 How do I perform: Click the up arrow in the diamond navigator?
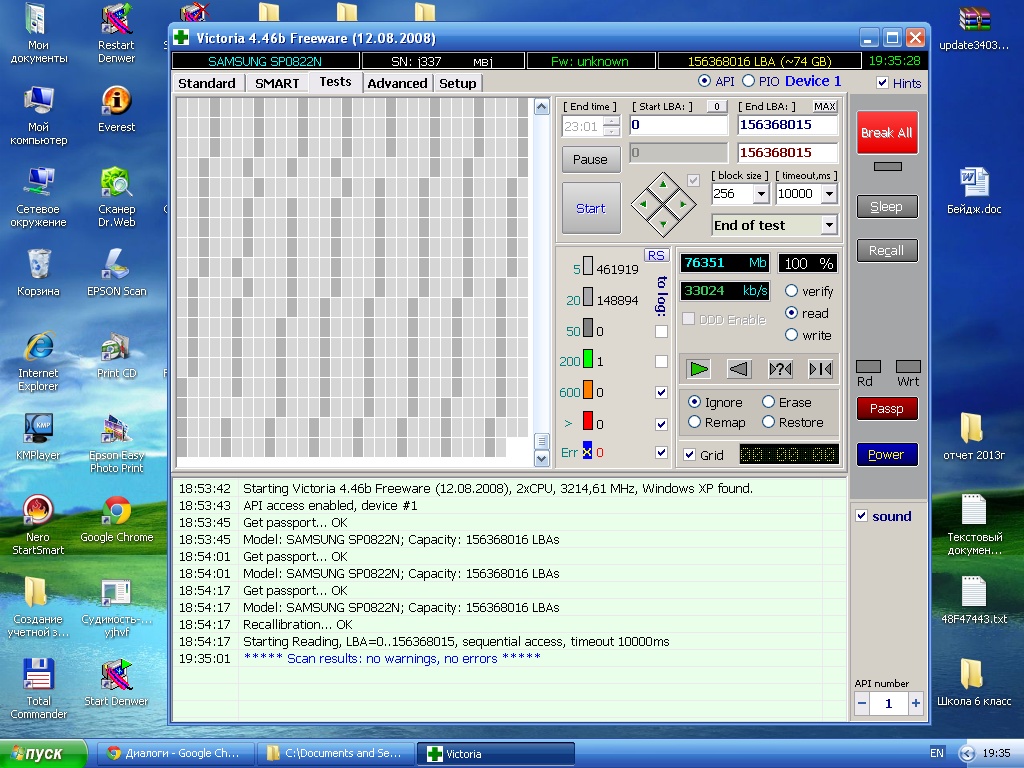point(663,185)
